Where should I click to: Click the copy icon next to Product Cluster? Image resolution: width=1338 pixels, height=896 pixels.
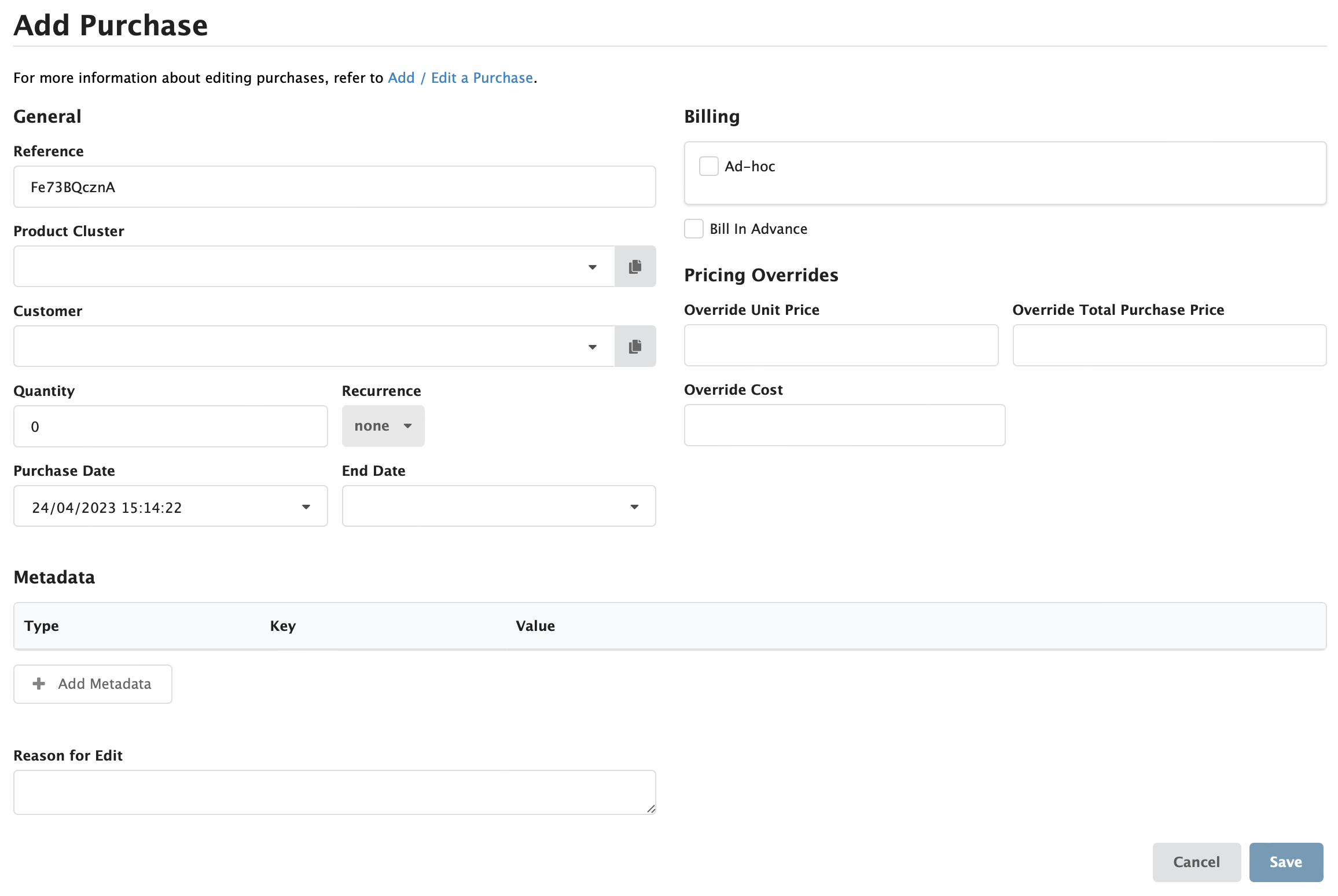(634, 266)
